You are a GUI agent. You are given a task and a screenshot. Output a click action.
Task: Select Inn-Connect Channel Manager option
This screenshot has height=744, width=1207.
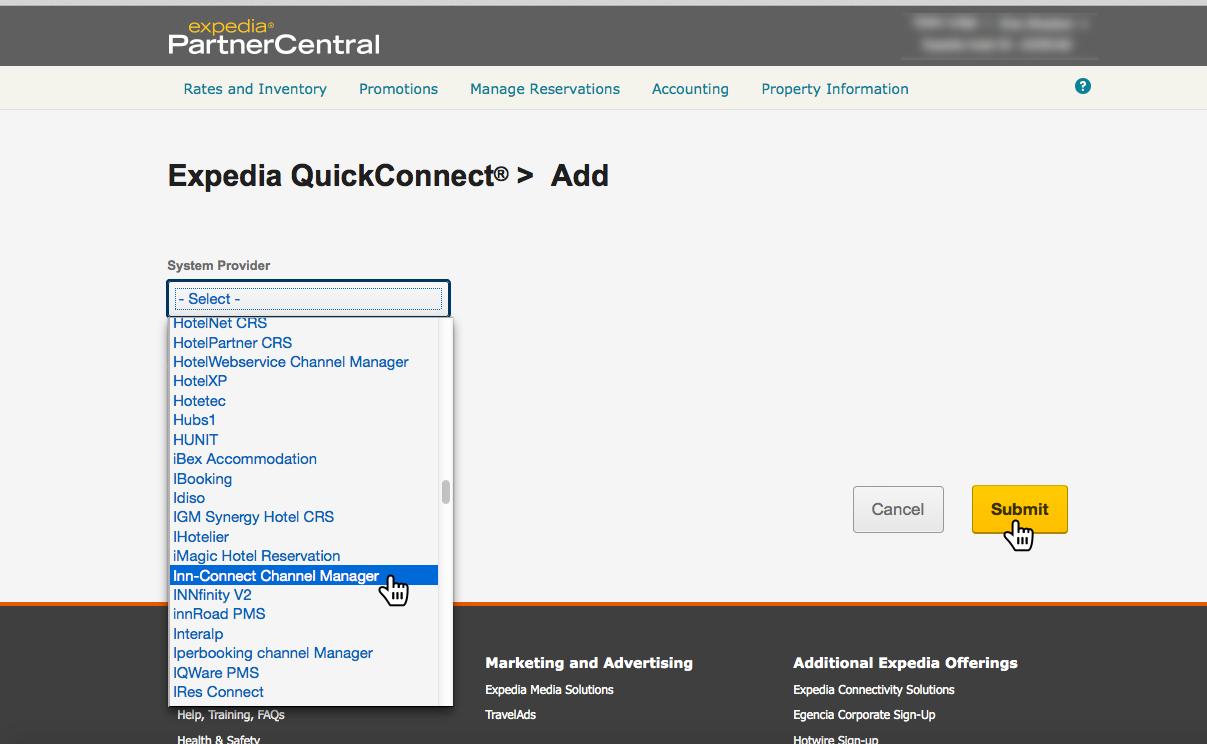[276, 576]
